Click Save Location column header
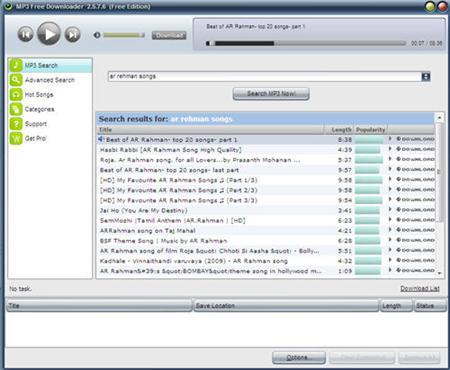The width and height of the screenshot is (450, 370). [x=286, y=306]
